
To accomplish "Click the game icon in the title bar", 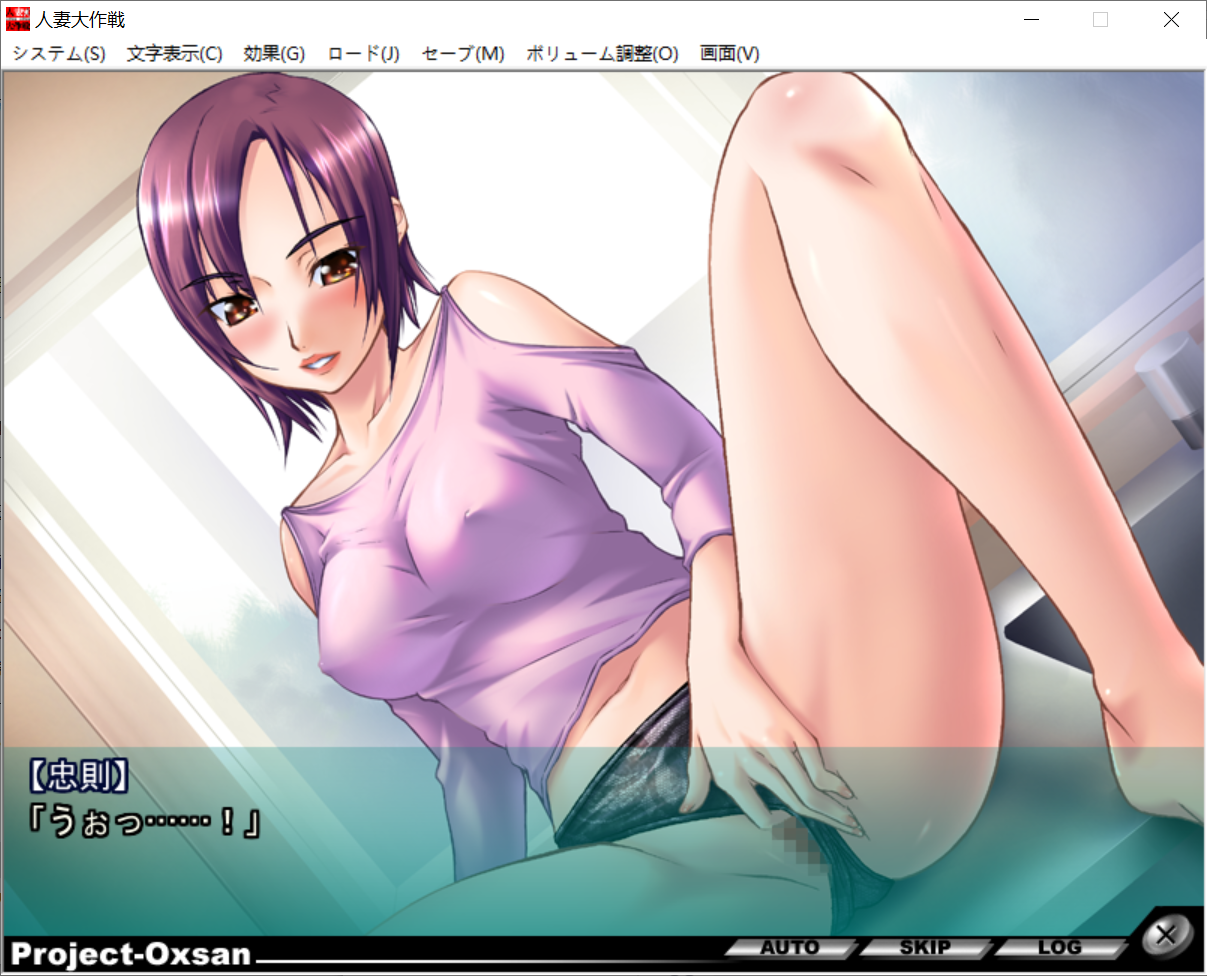I will coord(16,18).
